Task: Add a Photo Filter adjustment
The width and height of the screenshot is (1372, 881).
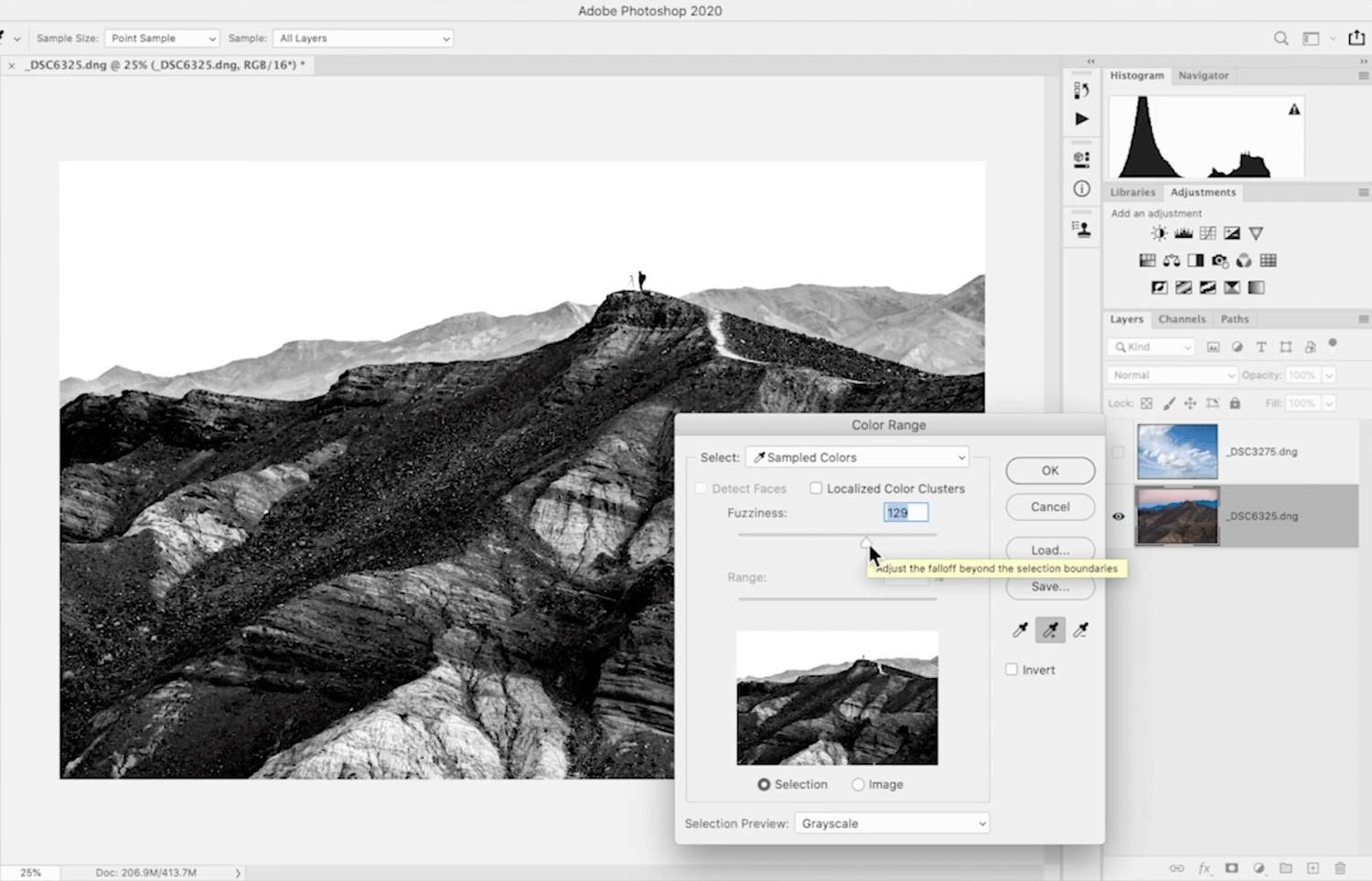Action: click(x=1219, y=261)
